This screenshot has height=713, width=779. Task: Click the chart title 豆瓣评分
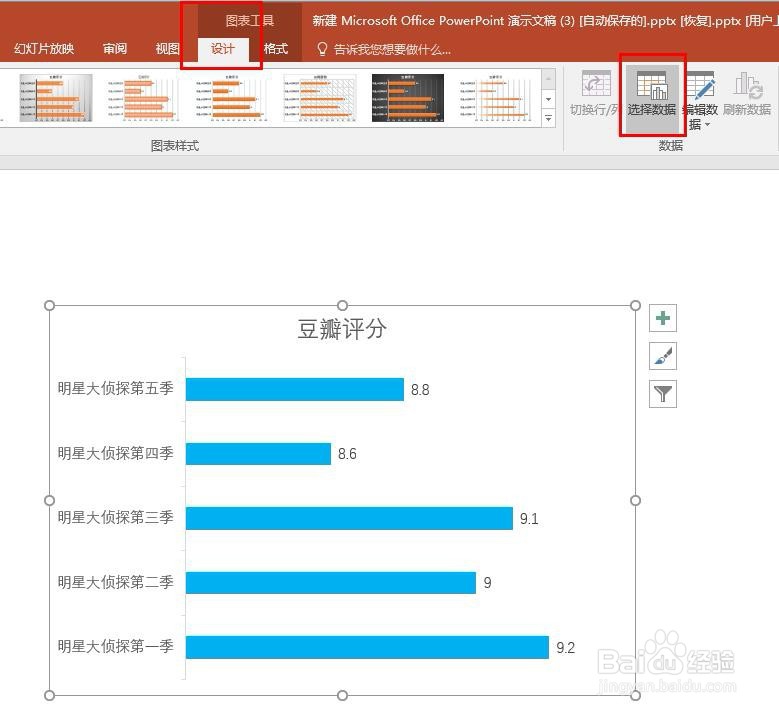pos(342,329)
